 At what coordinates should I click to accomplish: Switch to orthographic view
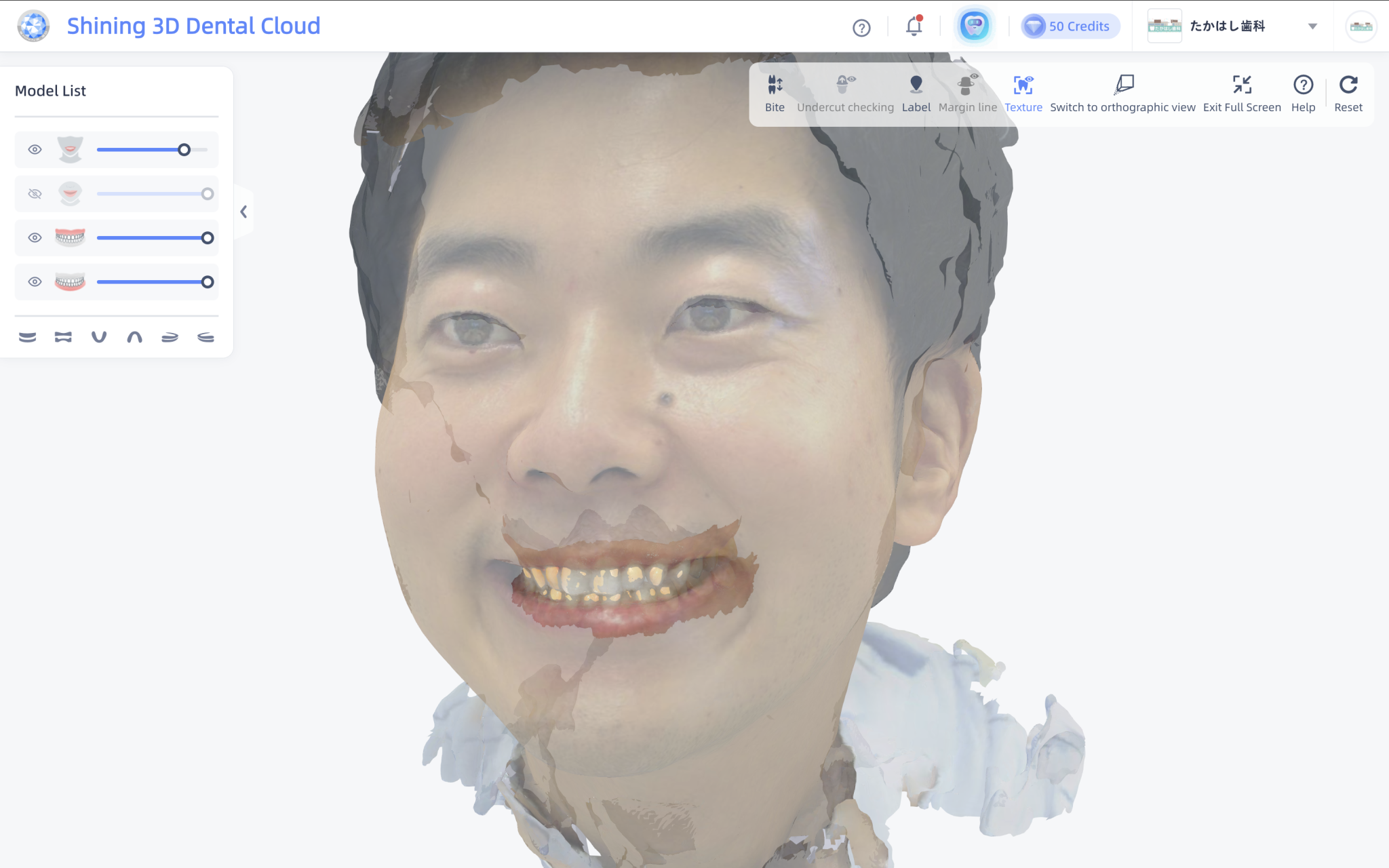1123,85
